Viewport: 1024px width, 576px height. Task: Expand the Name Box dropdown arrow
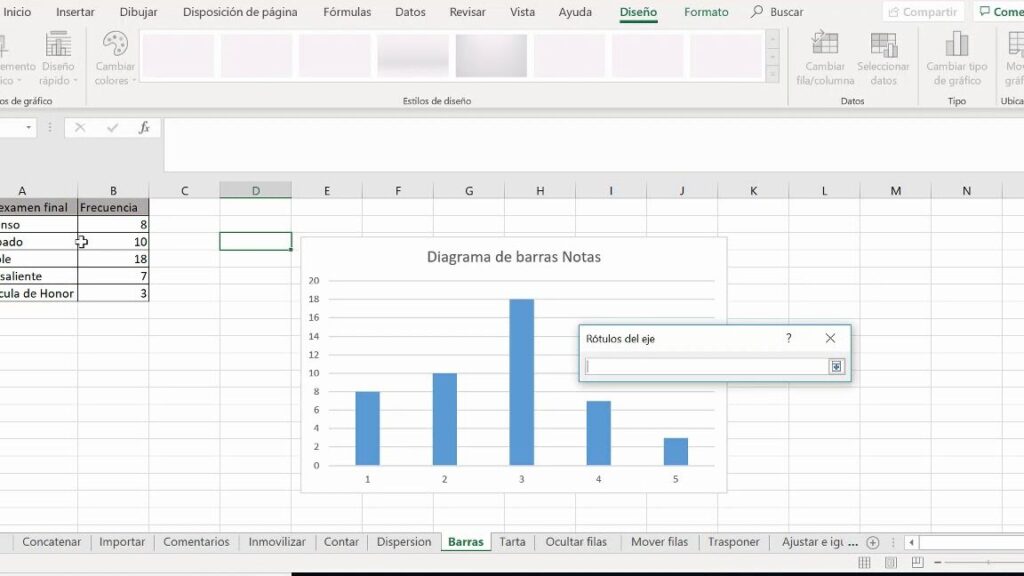[x=29, y=128]
